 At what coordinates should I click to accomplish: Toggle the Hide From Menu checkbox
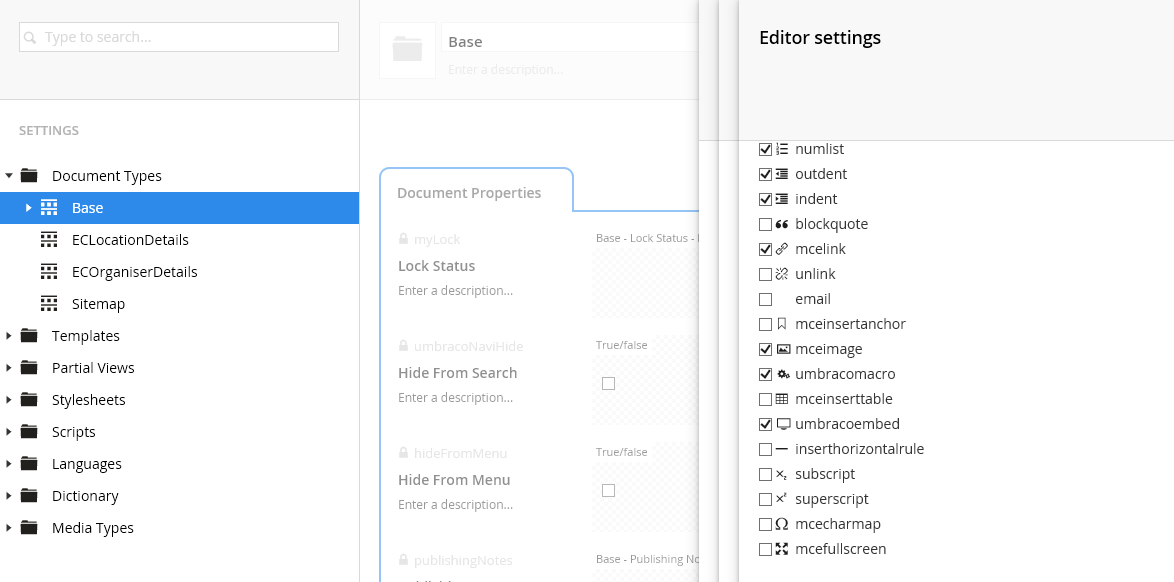(609, 491)
